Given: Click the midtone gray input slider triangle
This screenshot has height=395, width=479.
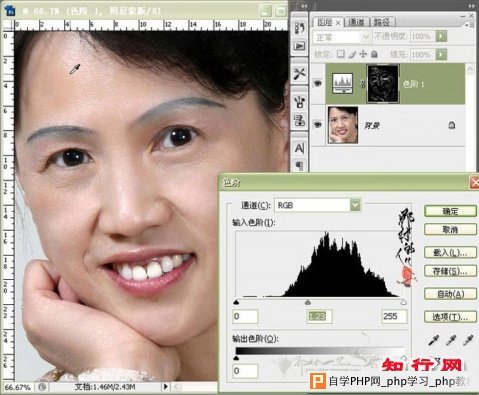Looking at the screenshot, I should tap(308, 302).
